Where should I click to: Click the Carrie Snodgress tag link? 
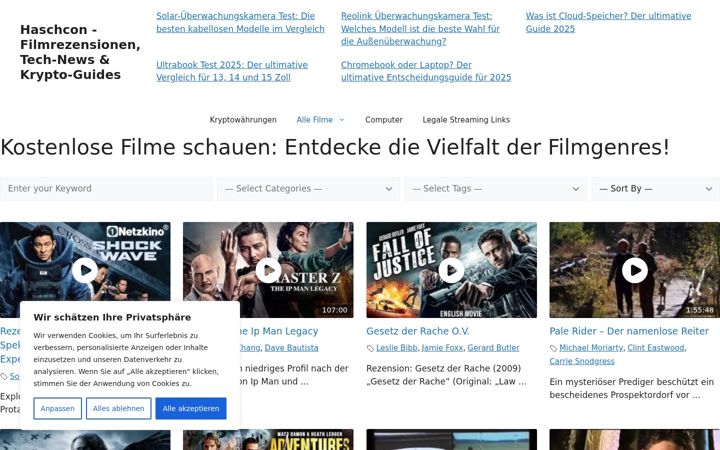coord(582,361)
